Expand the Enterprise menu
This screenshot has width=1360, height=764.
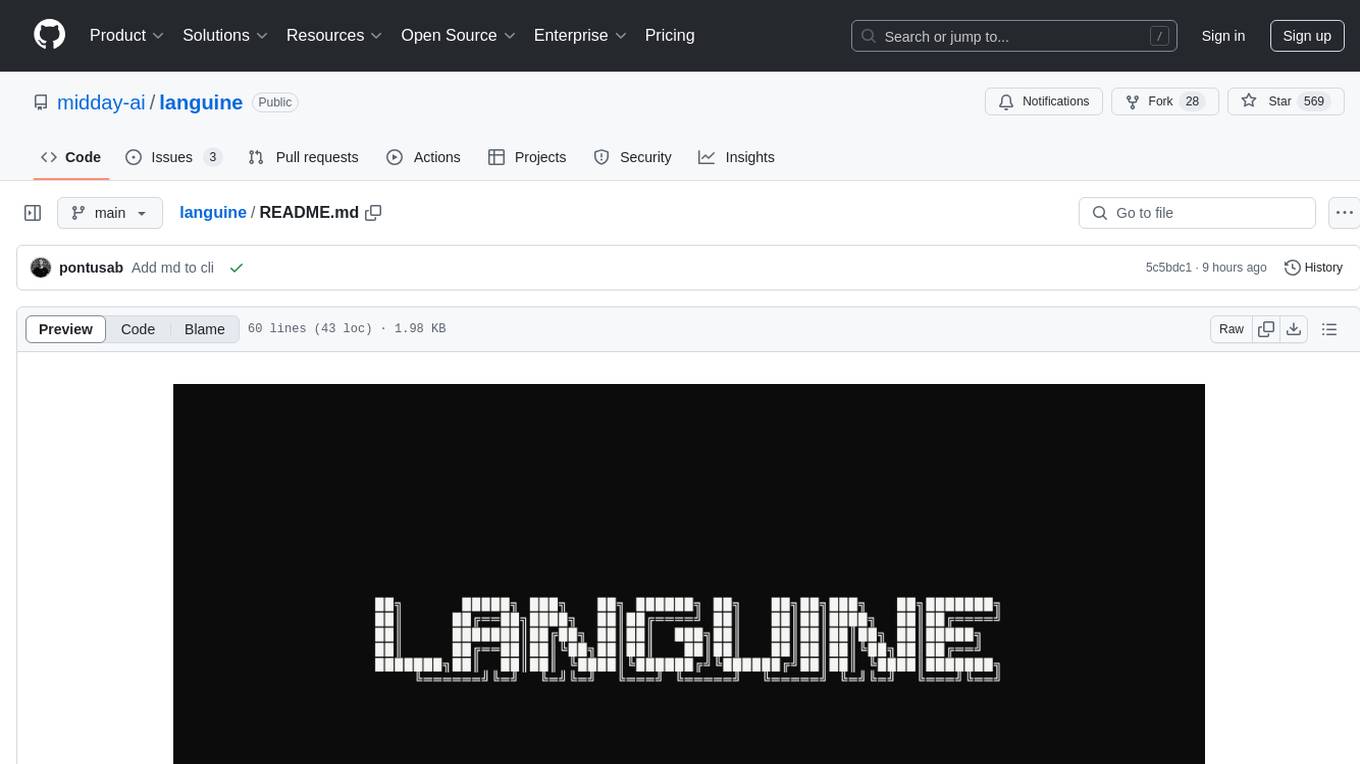[580, 35]
